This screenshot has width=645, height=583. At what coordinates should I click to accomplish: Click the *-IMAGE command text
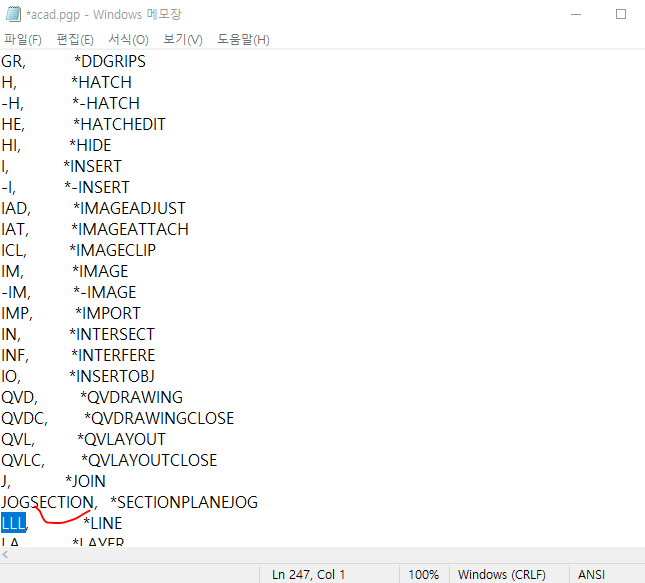pyautogui.click(x=104, y=292)
